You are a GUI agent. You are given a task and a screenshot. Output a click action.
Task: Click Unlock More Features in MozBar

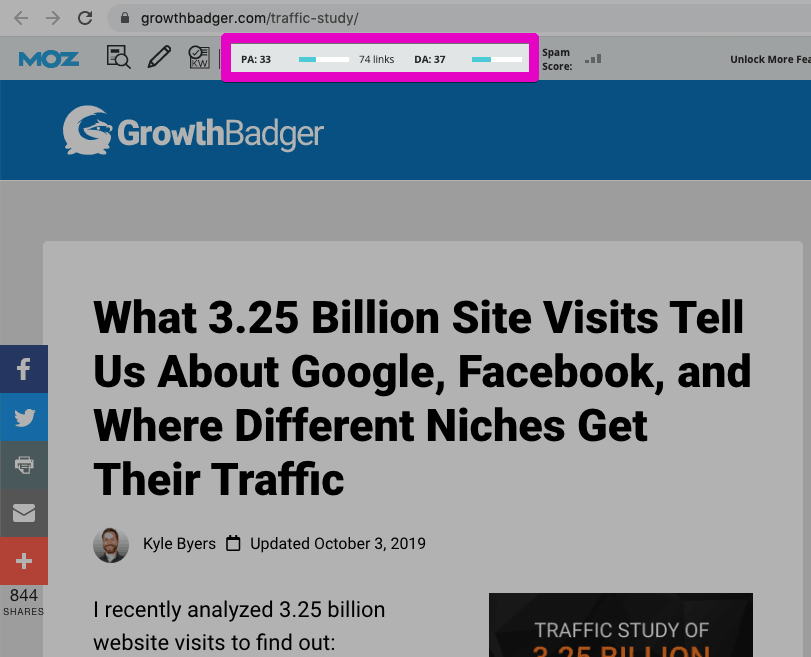tap(770, 59)
